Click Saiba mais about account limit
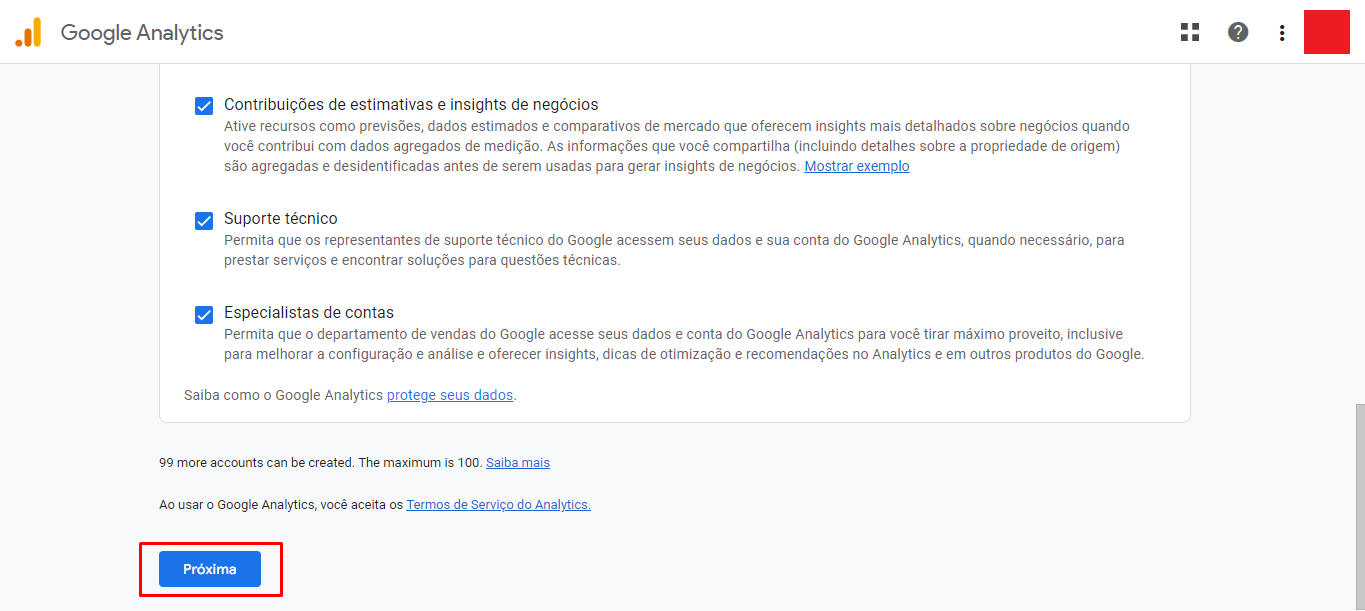Viewport: 1365px width, 611px height. [518, 463]
